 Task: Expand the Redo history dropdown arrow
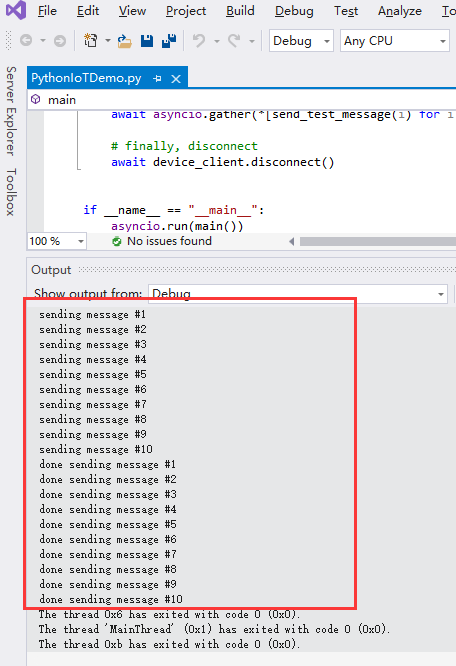coord(252,41)
